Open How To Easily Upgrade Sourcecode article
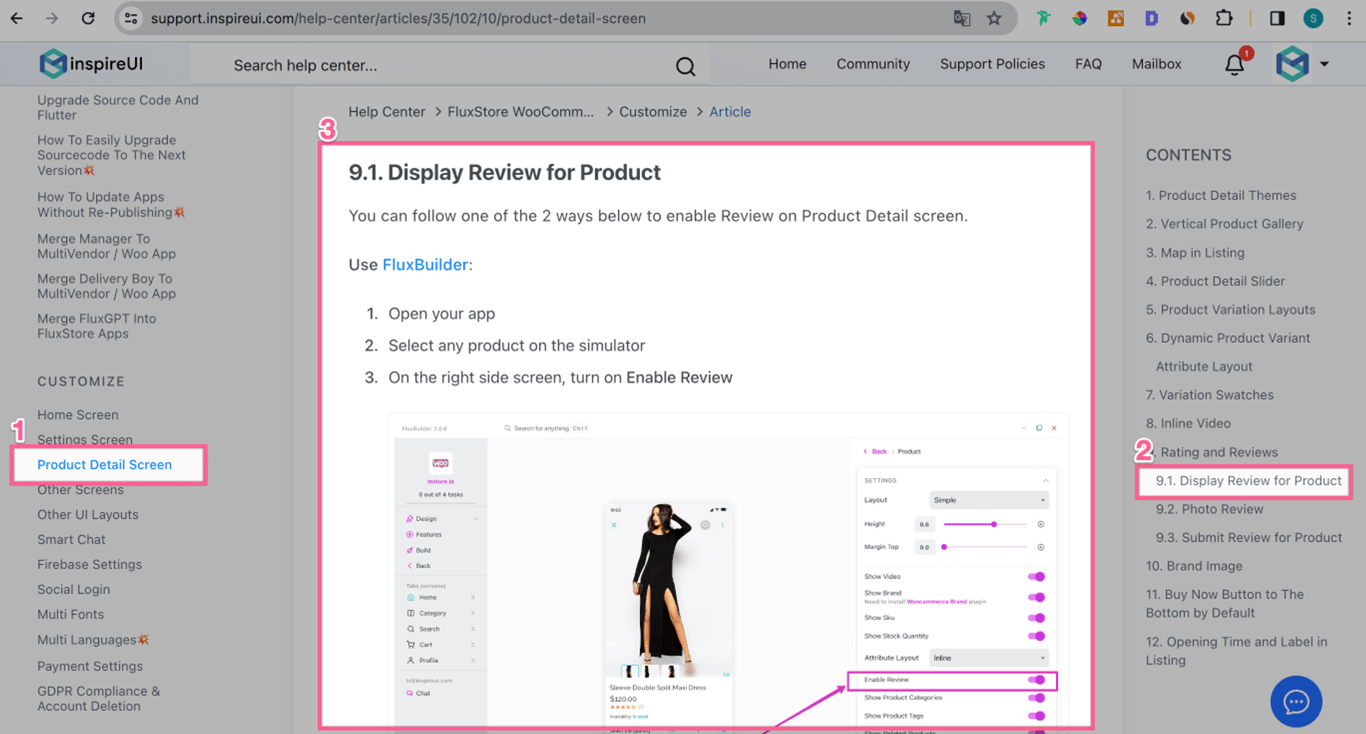This screenshot has width=1366, height=734. pos(112,155)
